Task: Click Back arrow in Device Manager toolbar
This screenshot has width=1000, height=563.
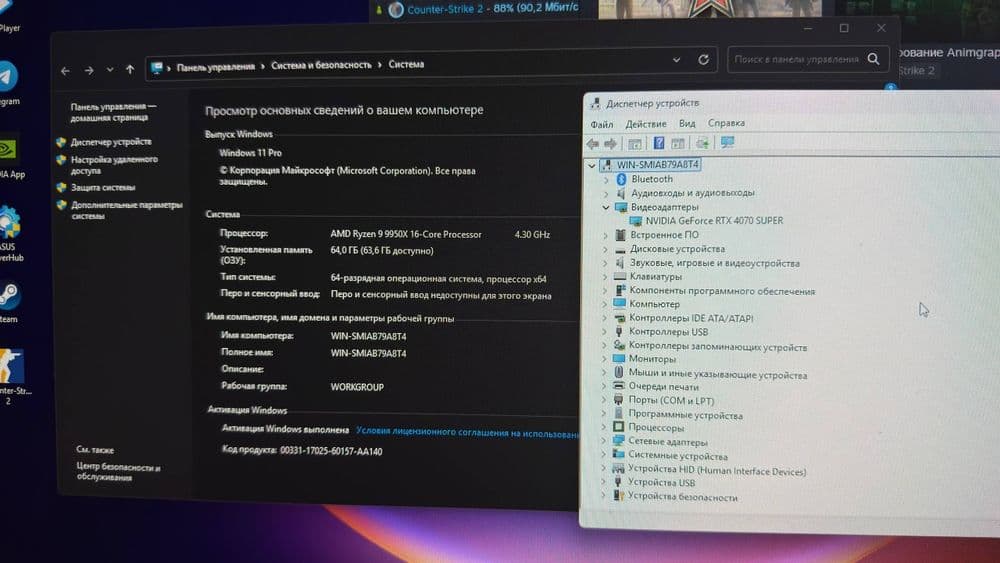Action: tap(592, 143)
